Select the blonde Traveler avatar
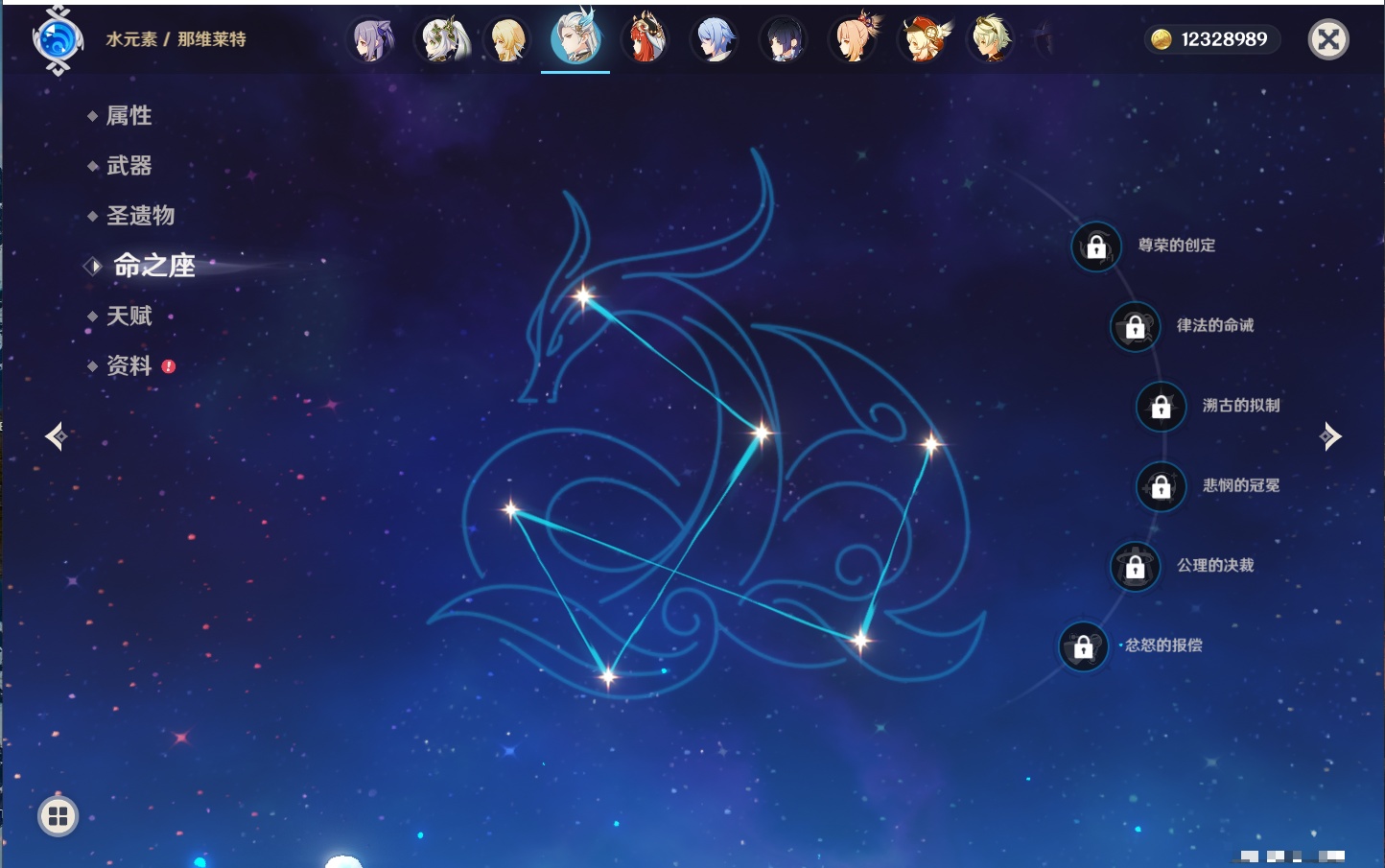This screenshot has height=868, width=1385. pos(506,40)
